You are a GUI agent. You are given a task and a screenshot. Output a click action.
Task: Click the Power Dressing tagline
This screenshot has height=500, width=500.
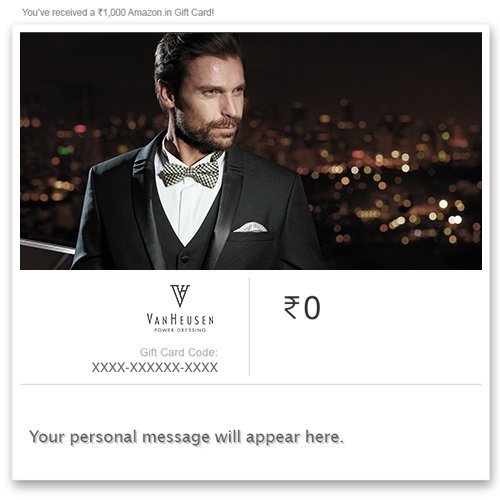(180, 330)
